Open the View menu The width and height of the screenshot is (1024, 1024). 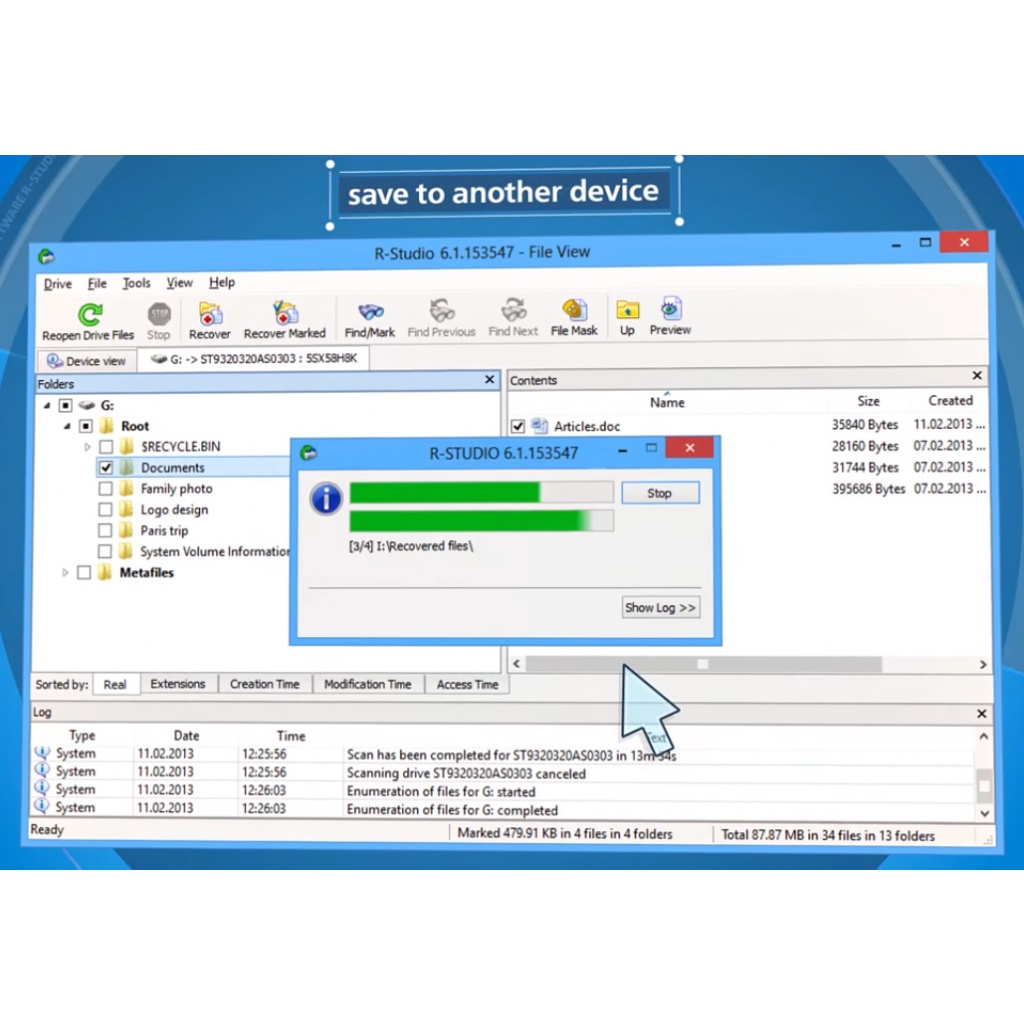[x=180, y=282]
